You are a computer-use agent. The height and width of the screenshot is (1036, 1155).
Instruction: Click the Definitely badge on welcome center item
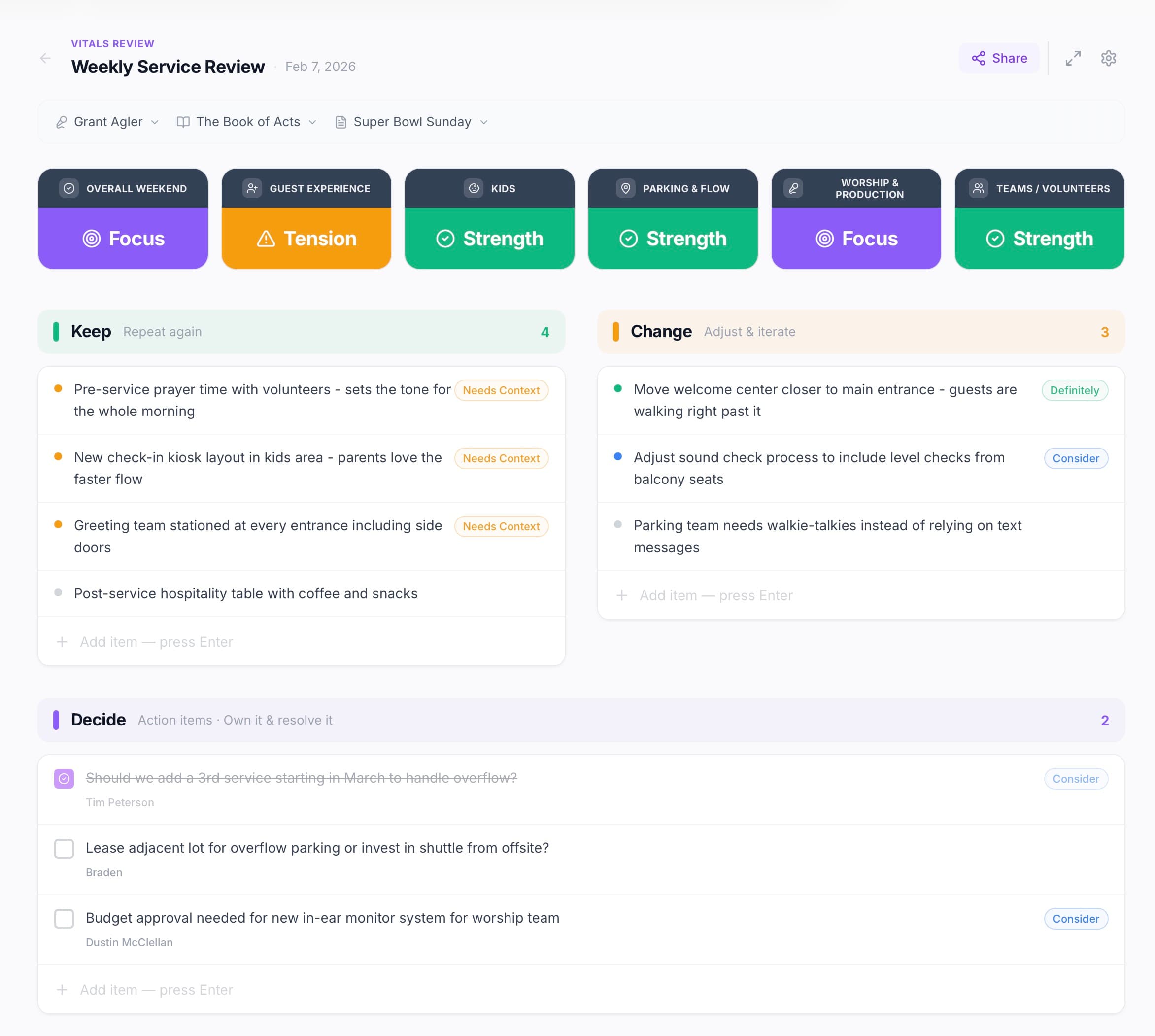(1075, 390)
